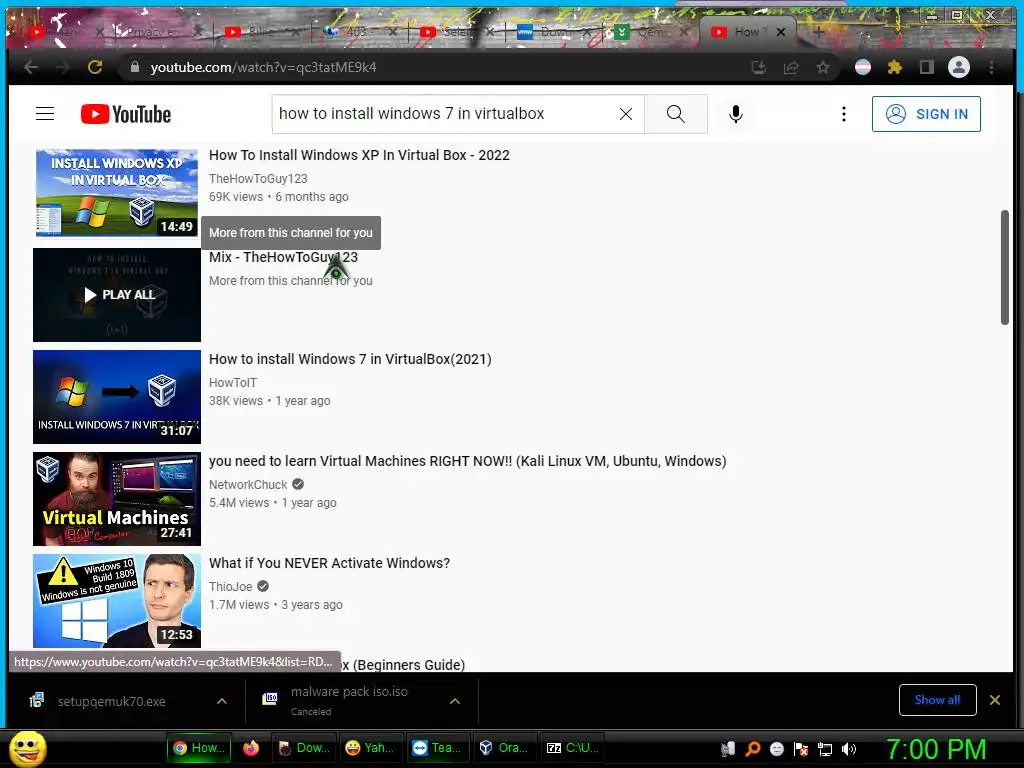View site info via padlock icon

coord(135,67)
